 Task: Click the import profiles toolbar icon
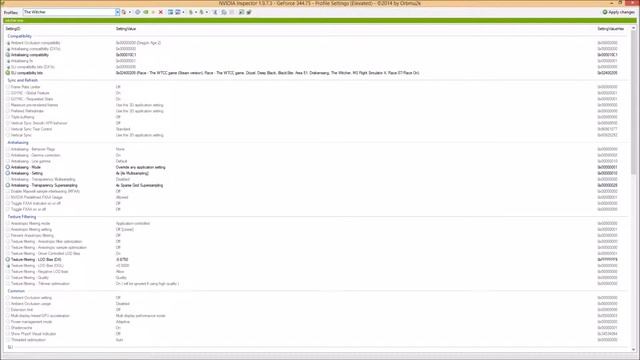202,12
